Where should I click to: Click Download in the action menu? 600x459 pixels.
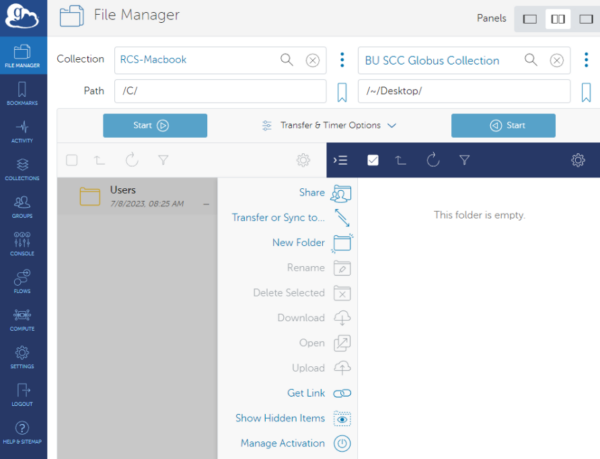[314, 318]
